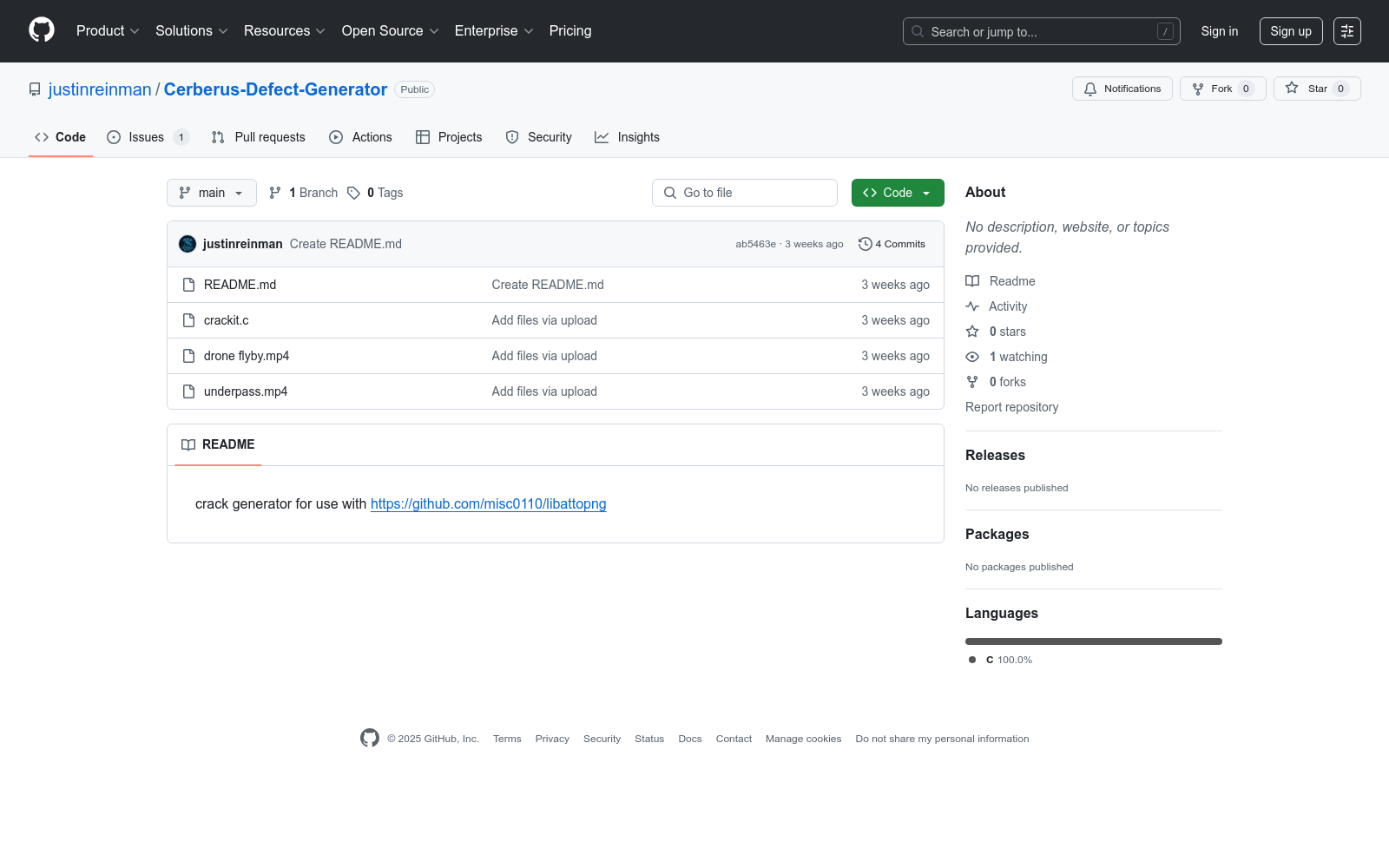Viewport: 1389px width, 868px height.
Task: Click the bell icon in Notifications button
Action: click(x=1090, y=89)
